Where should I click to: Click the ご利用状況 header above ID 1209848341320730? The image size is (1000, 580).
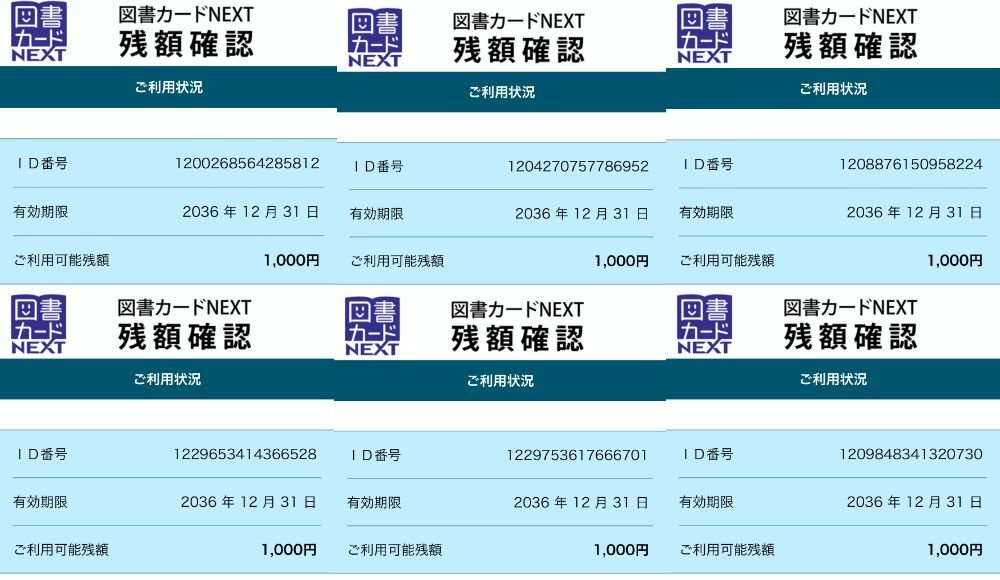pos(834,380)
